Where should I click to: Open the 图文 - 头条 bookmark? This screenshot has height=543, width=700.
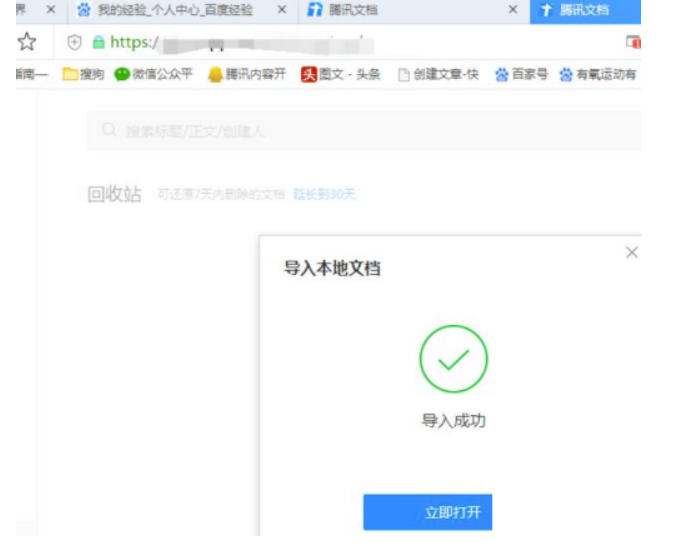(x=341, y=74)
